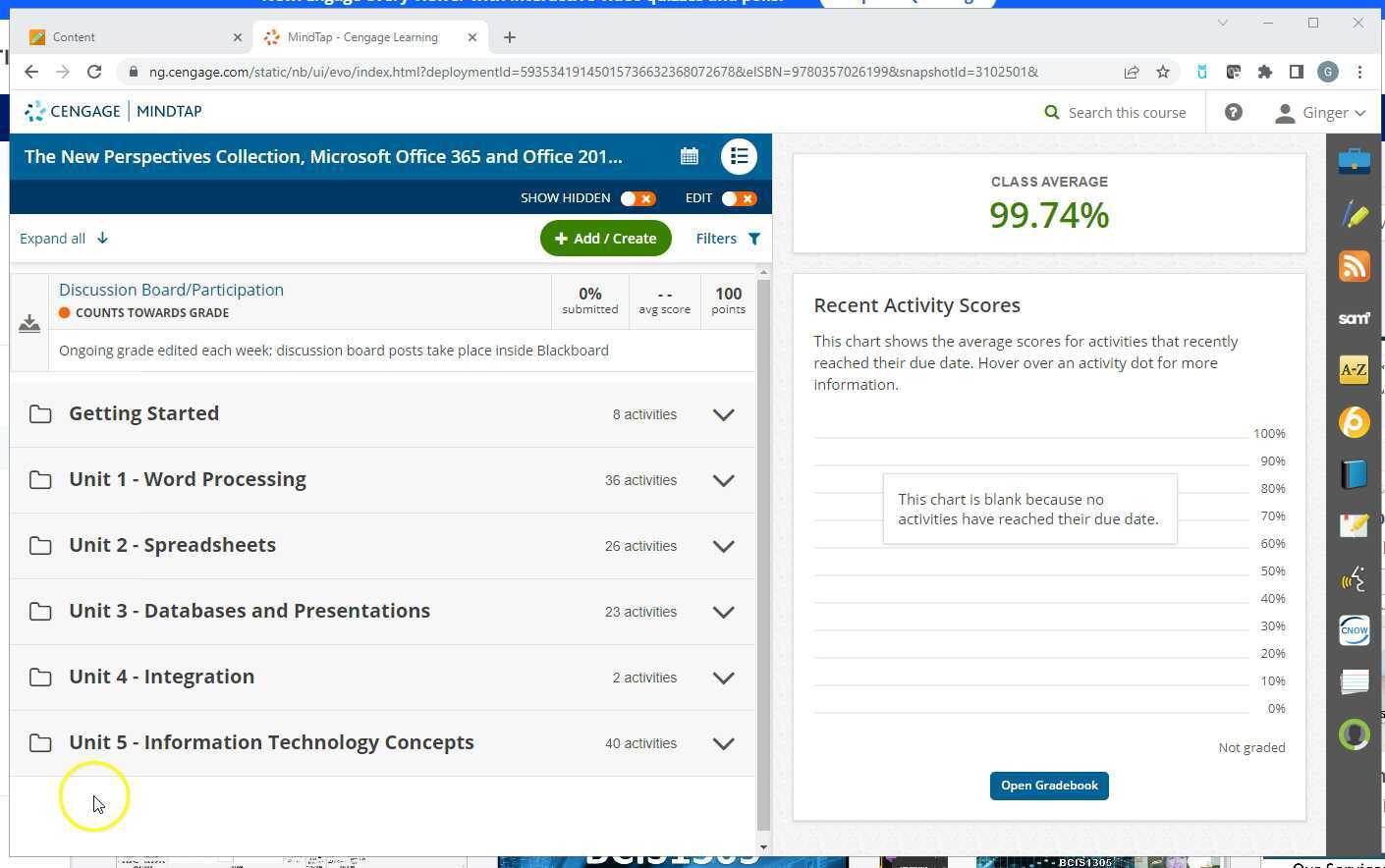Expand Getting Started folder chevron
Viewport: 1385px width, 868px height.
tap(724, 414)
